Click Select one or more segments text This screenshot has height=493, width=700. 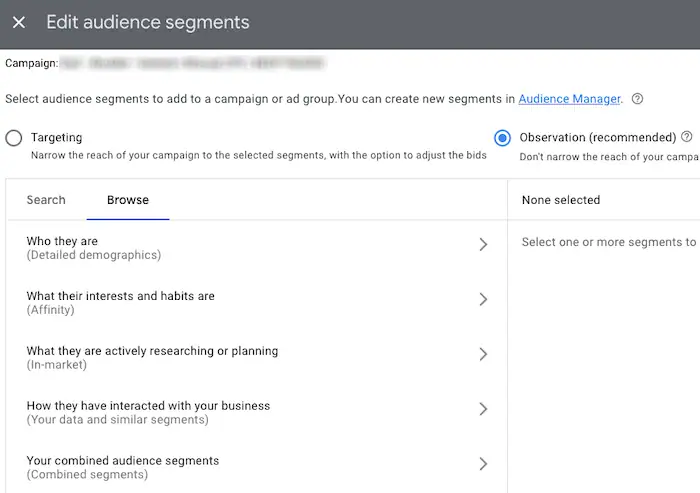tap(609, 242)
